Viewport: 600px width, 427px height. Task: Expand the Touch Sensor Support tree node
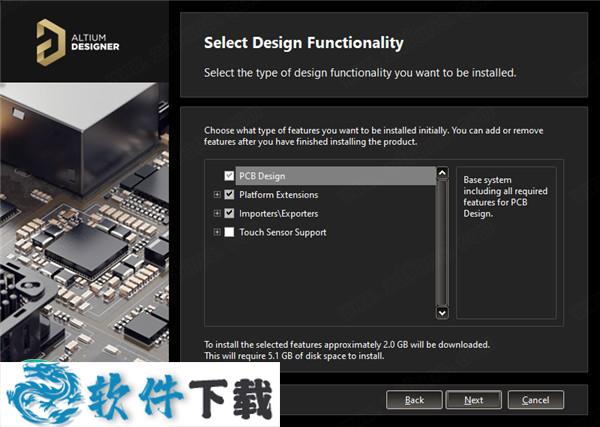tap(217, 232)
